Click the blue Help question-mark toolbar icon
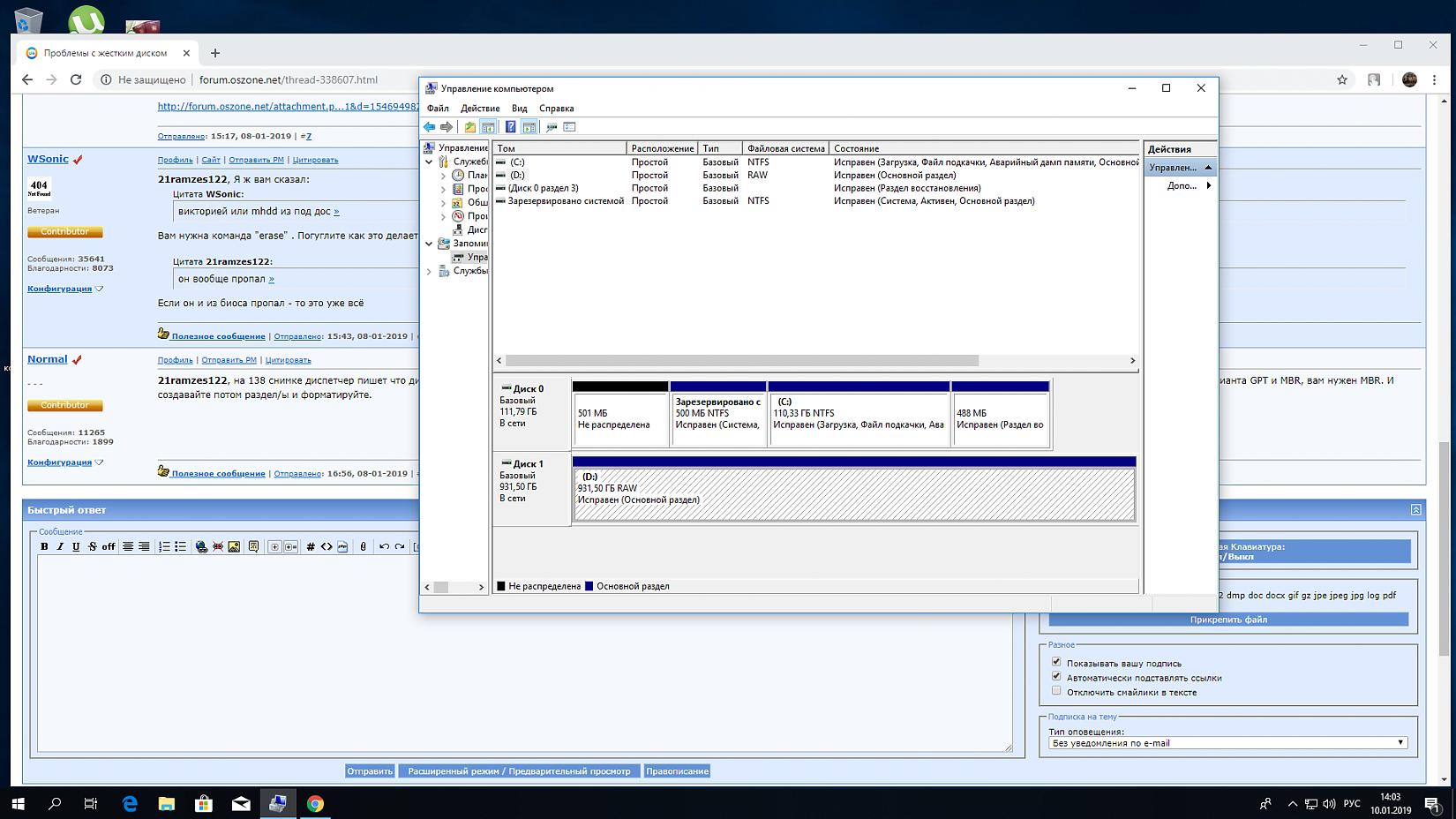The width and height of the screenshot is (1456, 819). coord(510,127)
